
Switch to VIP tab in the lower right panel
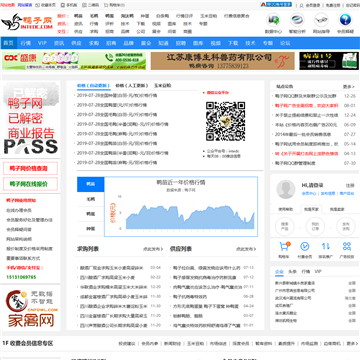tap(318, 272)
